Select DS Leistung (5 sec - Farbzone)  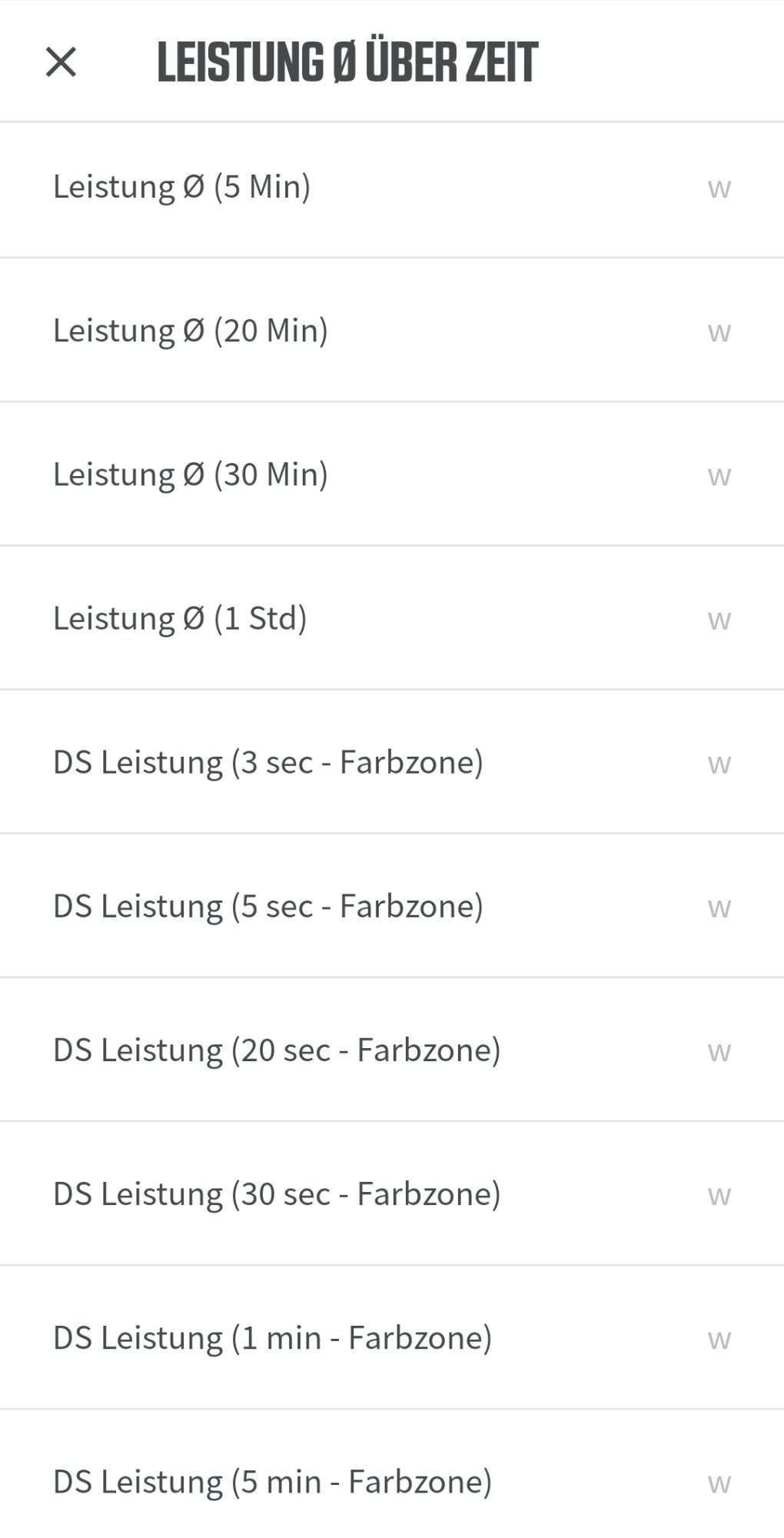[x=267, y=906]
